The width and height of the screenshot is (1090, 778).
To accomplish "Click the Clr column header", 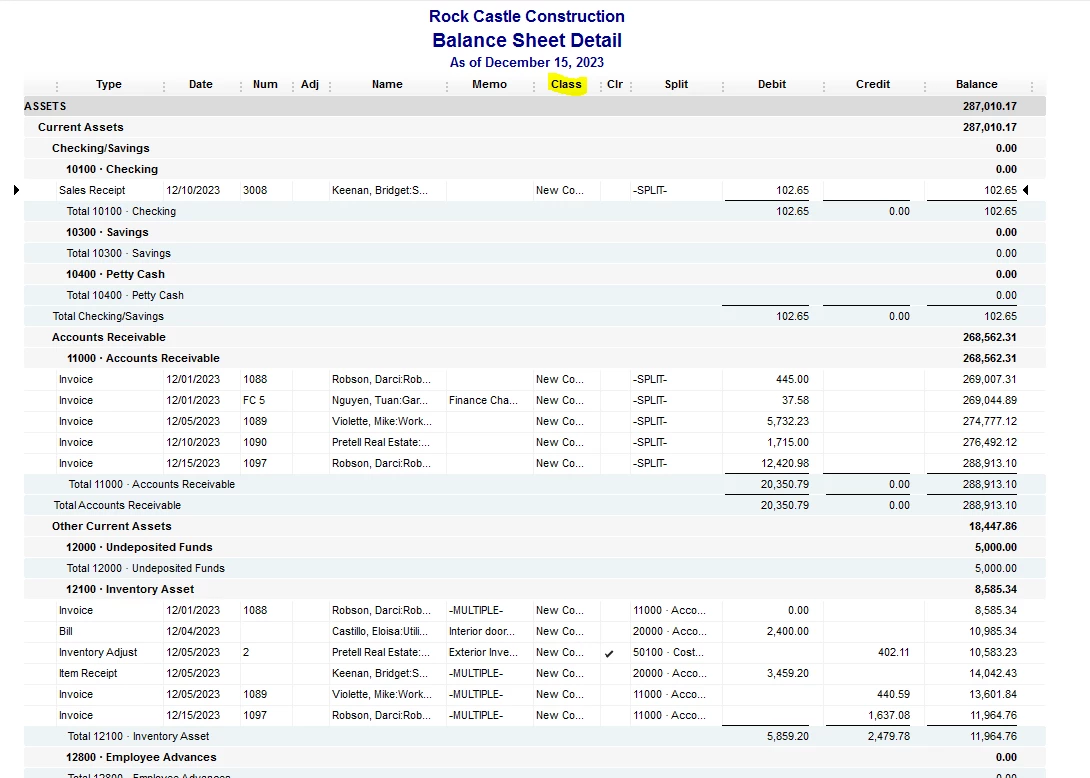I will [x=615, y=84].
